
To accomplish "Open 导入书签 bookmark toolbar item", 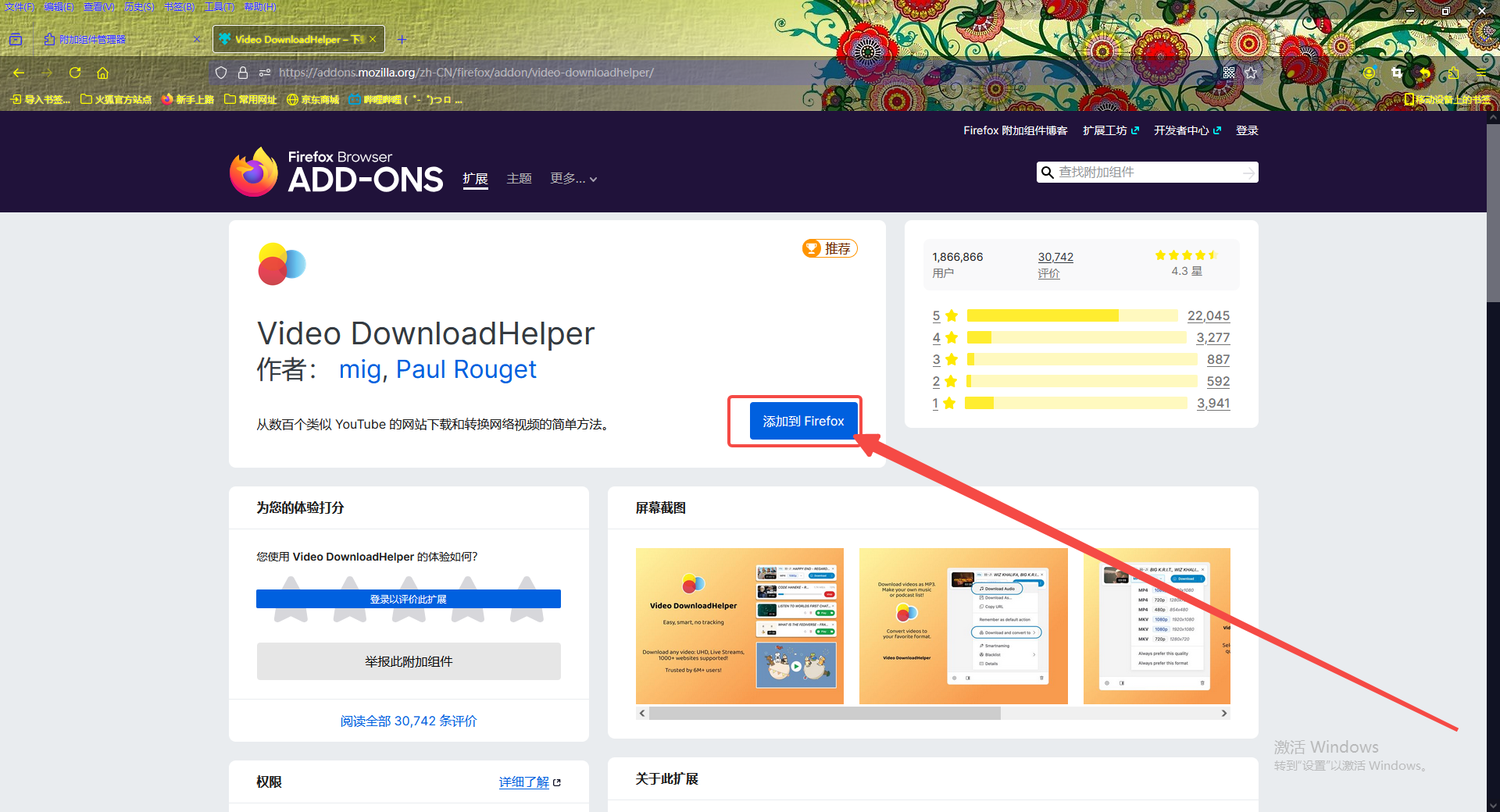I will (x=41, y=99).
